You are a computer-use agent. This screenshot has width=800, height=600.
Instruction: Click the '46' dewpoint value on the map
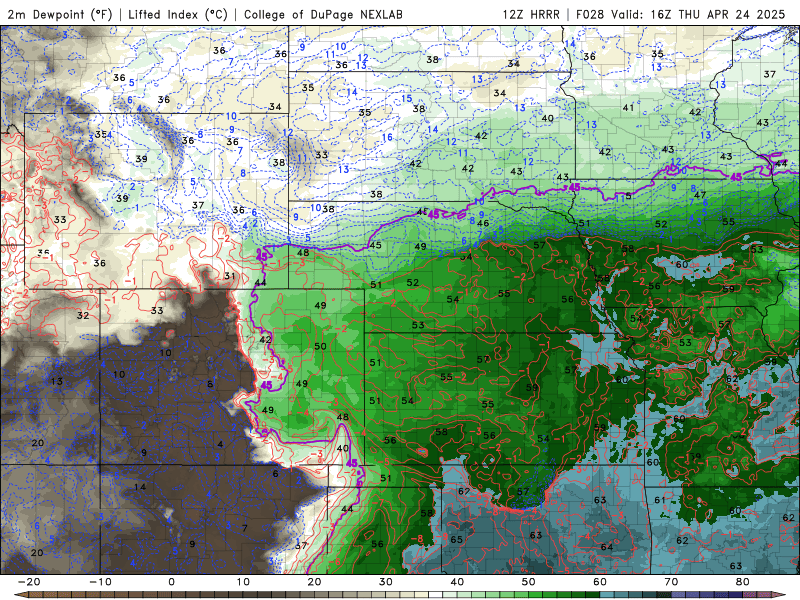point(483,223)
